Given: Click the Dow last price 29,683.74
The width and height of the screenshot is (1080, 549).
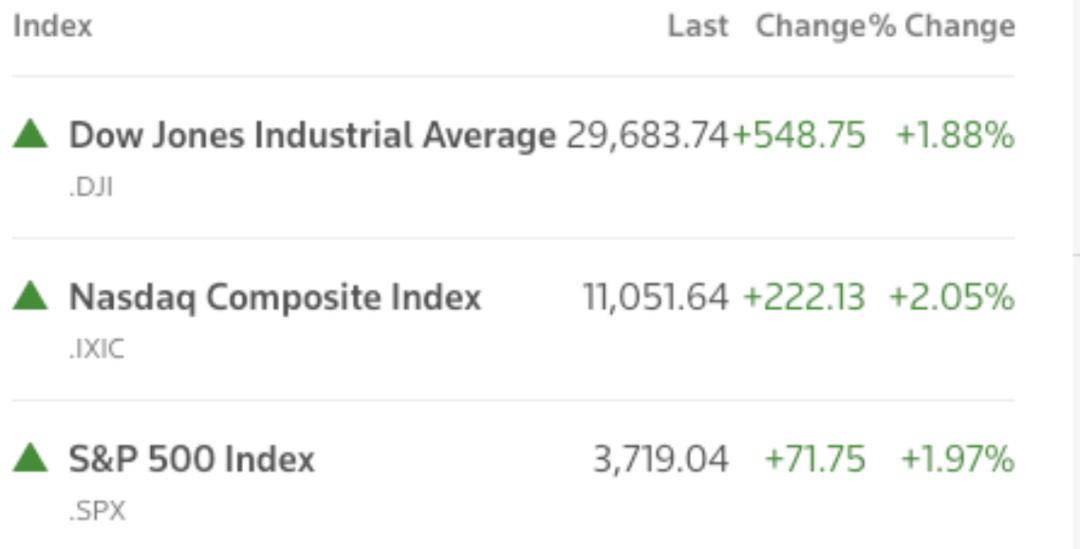Looking at the screenshot, I should tap(647, 135).
